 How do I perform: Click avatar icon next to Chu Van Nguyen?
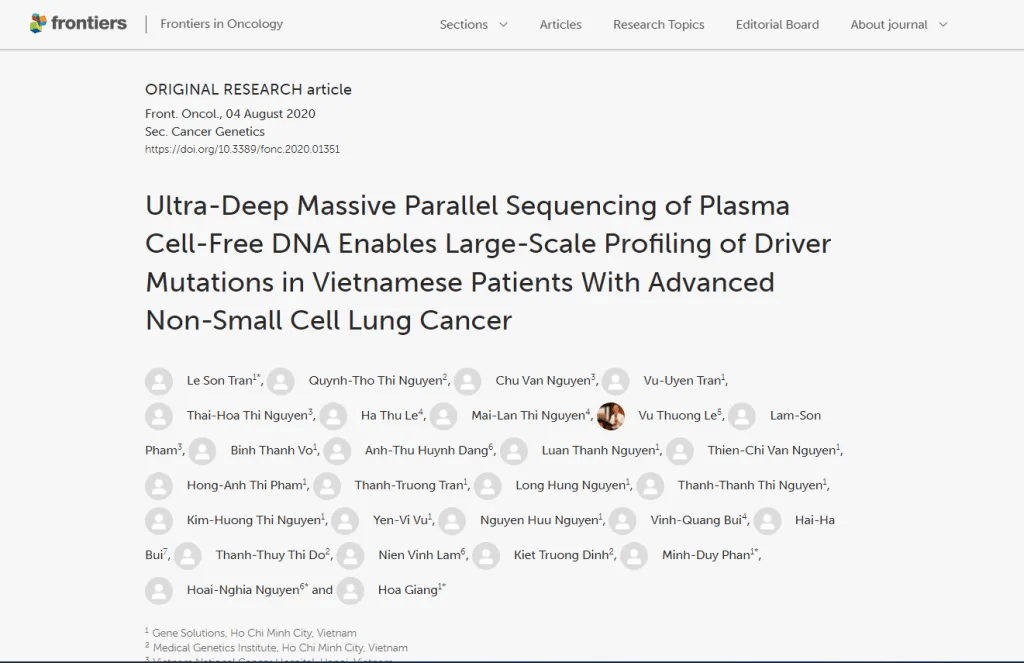pos(468,381)
